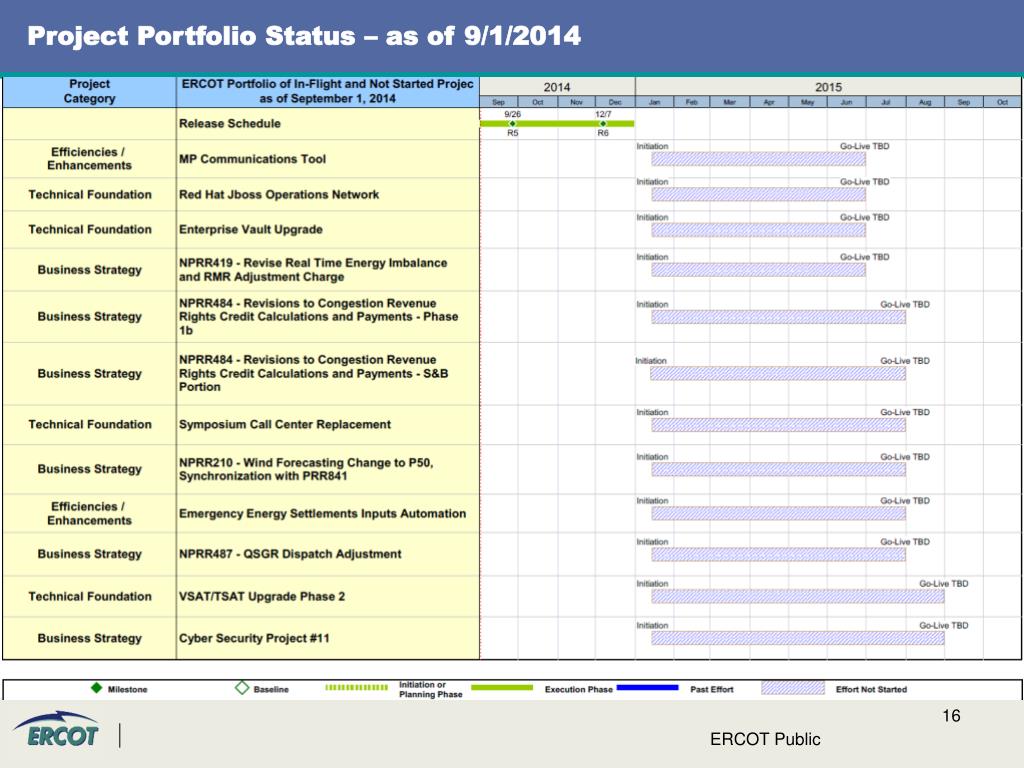Screen dimensions: 1024x768
Task: Select the Enterprise Vault Upgrade project name
Action: (251, 229)
